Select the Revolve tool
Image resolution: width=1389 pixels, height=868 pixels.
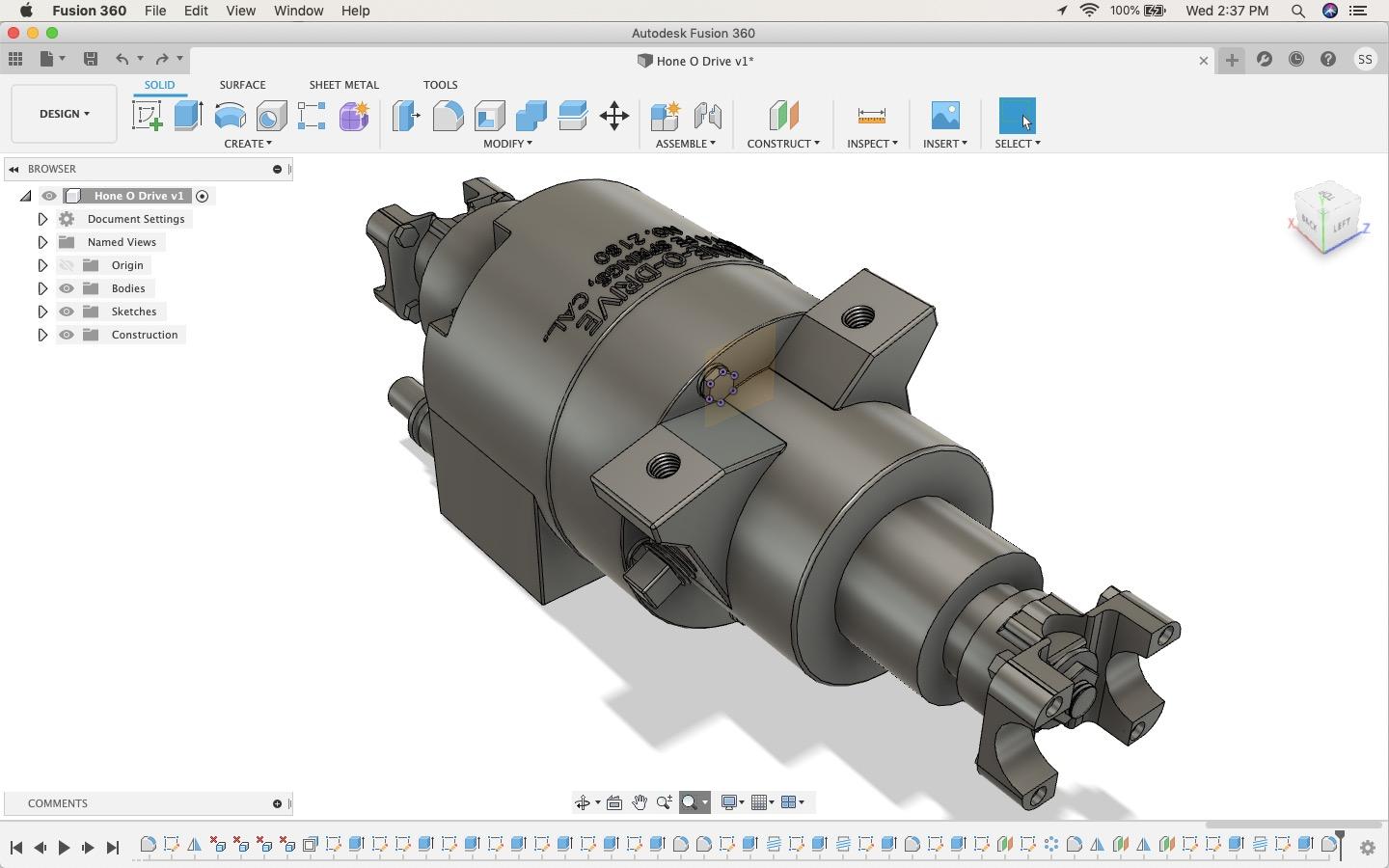click(230, 116)
